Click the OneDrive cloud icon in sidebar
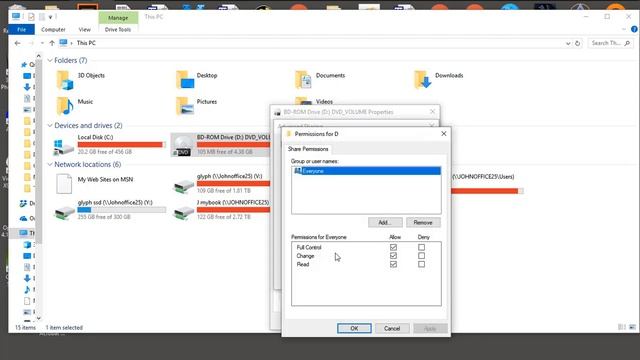The width and height of the screenshot is (640, 360). click(x=23, y=218)
